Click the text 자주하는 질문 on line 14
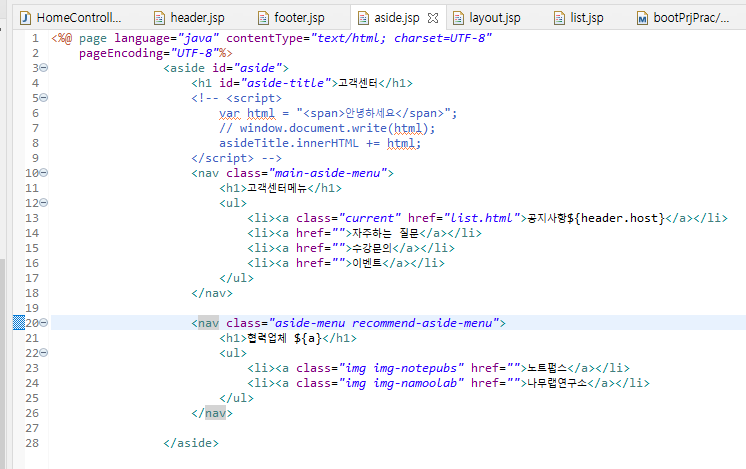The height and width of the screenshot is (469, 746). coord(385,233)
